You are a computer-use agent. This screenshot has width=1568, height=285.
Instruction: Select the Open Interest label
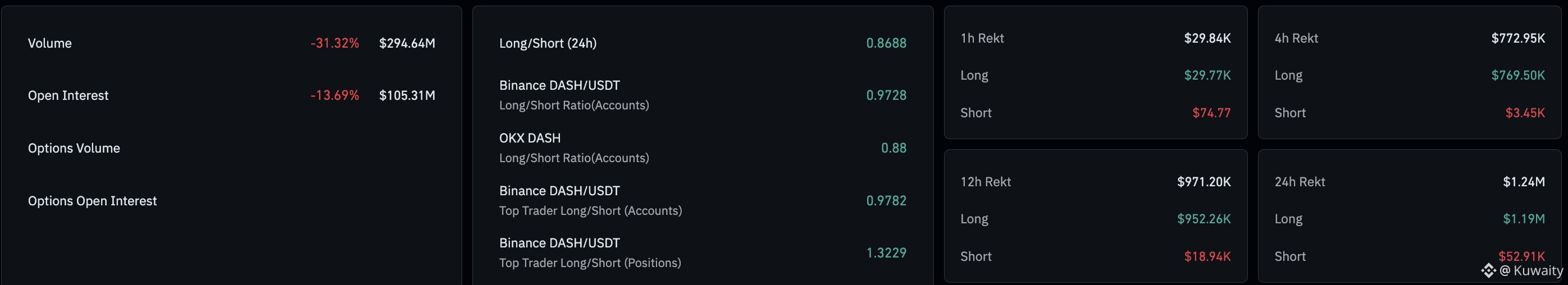pos(68,95)
